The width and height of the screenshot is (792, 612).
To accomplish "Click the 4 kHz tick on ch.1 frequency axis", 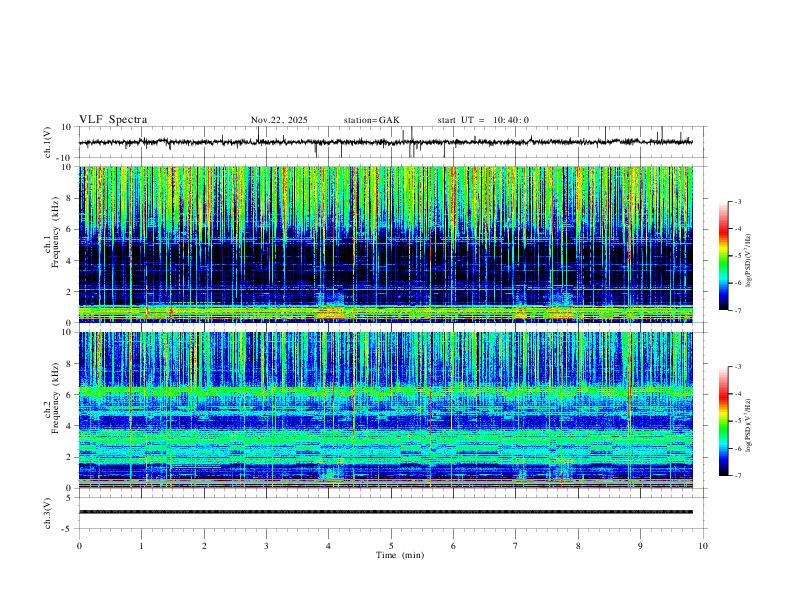I will click(71, 261).
